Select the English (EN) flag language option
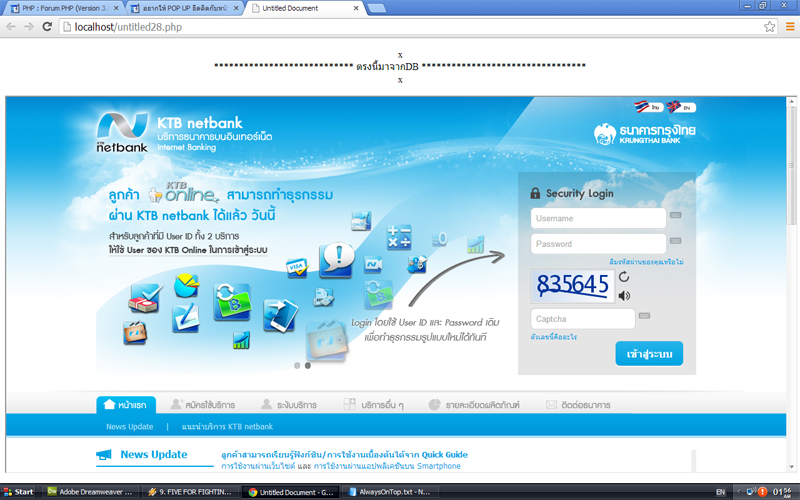 click(681, 107)
